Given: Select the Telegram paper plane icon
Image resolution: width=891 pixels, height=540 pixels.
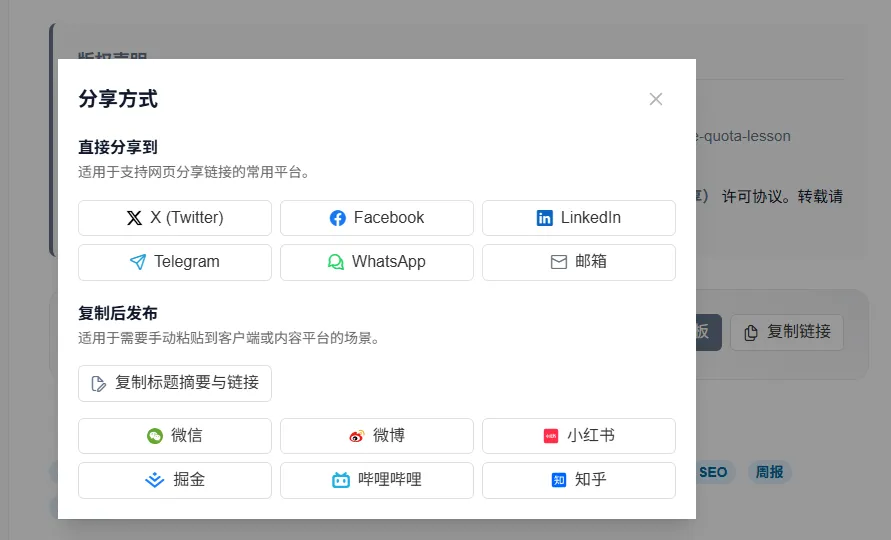Looking at the screenshot, I should tap(138, 262).
